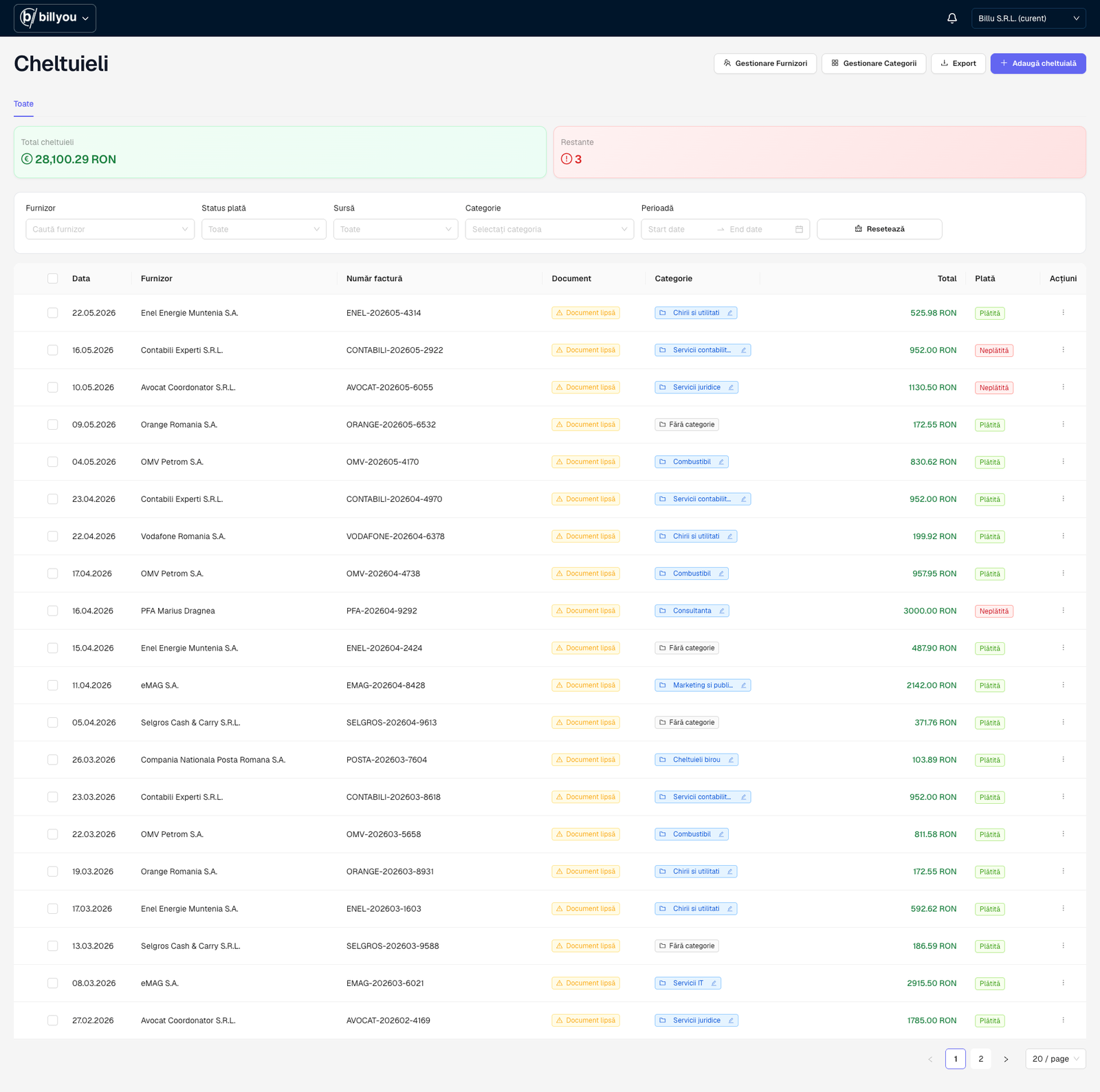Screen dimensions: 1100x1092
Task: Click Adaugă cheltuială button
Action: pyautogui.click(x=1038, y=63)
